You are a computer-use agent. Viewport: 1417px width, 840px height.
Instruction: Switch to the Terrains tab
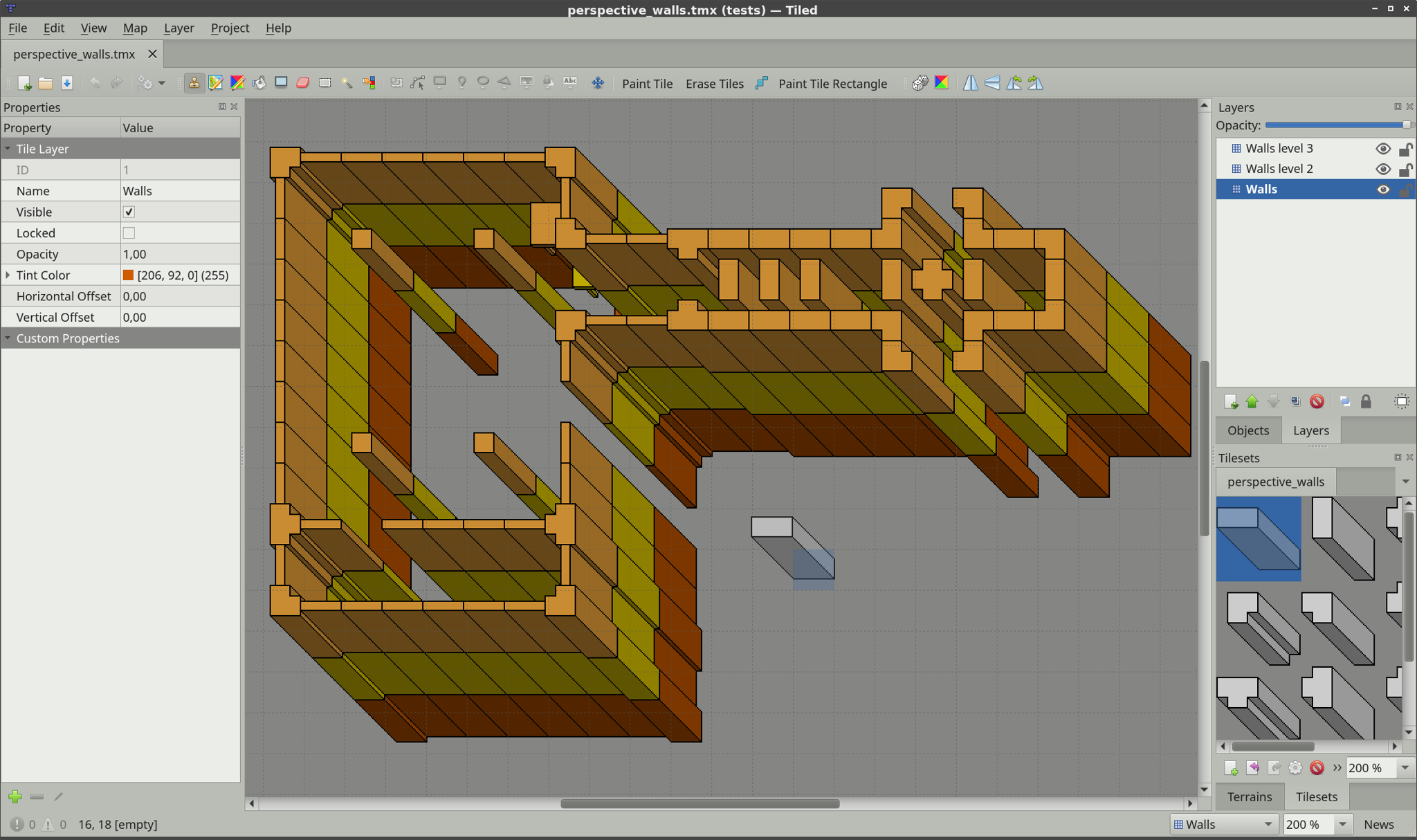[1250, 796]
